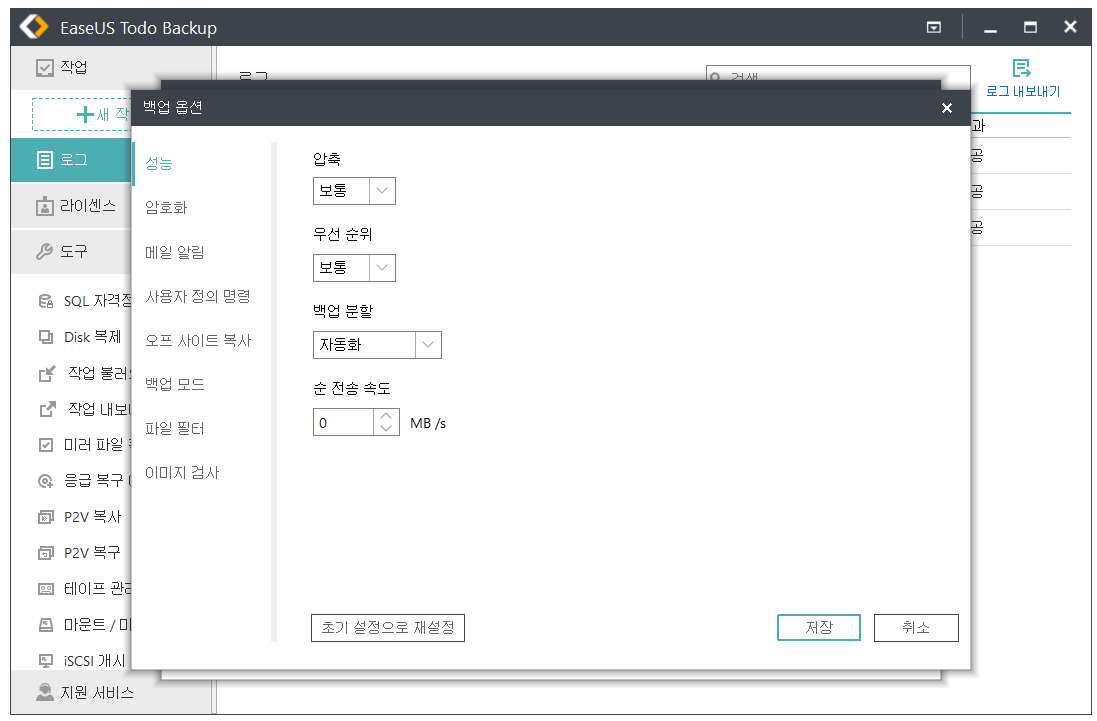Viewport: 1097px width, 721px height.
Task: Click the 초기 설정으로 재설정 button
Action: coord(388,627)
